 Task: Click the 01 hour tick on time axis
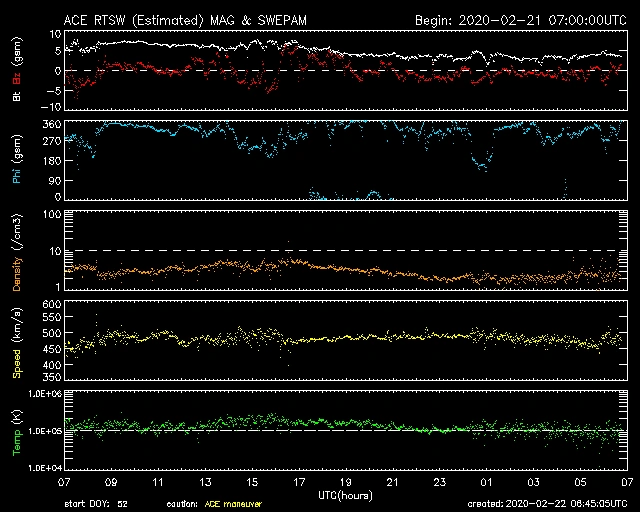click(x=486, y=482)
